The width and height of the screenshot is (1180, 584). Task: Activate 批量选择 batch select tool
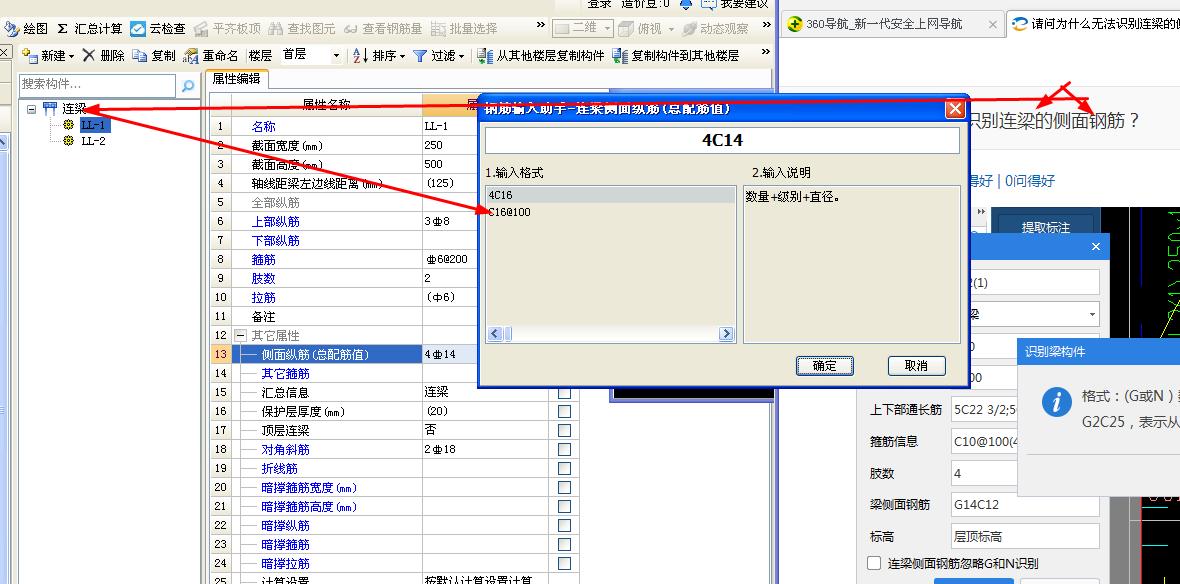click(464, 29)
